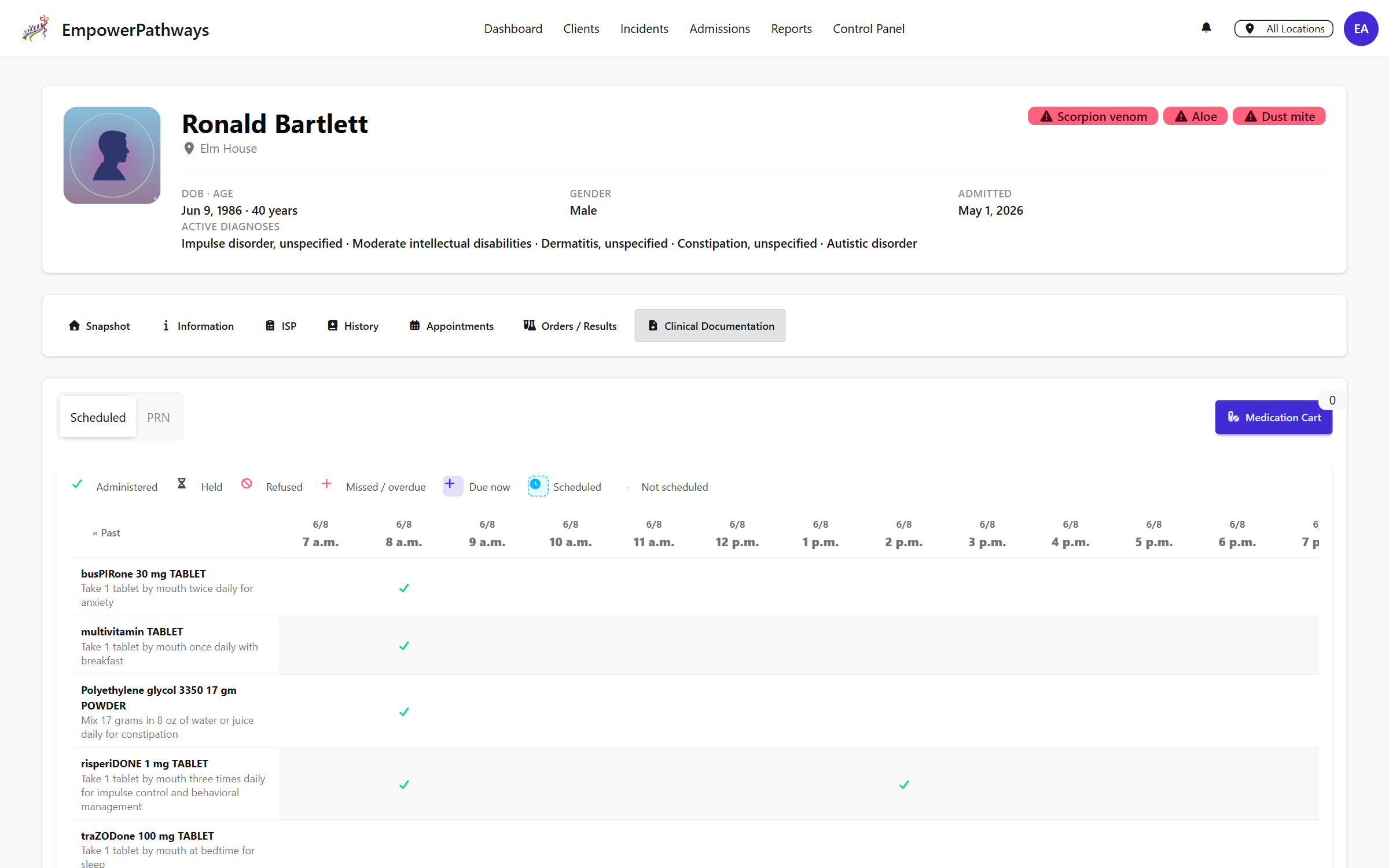The height and width of the screenshot is (868, 1389).
Task: Switch to Orders / Results tab
Action: pos(570,326)
